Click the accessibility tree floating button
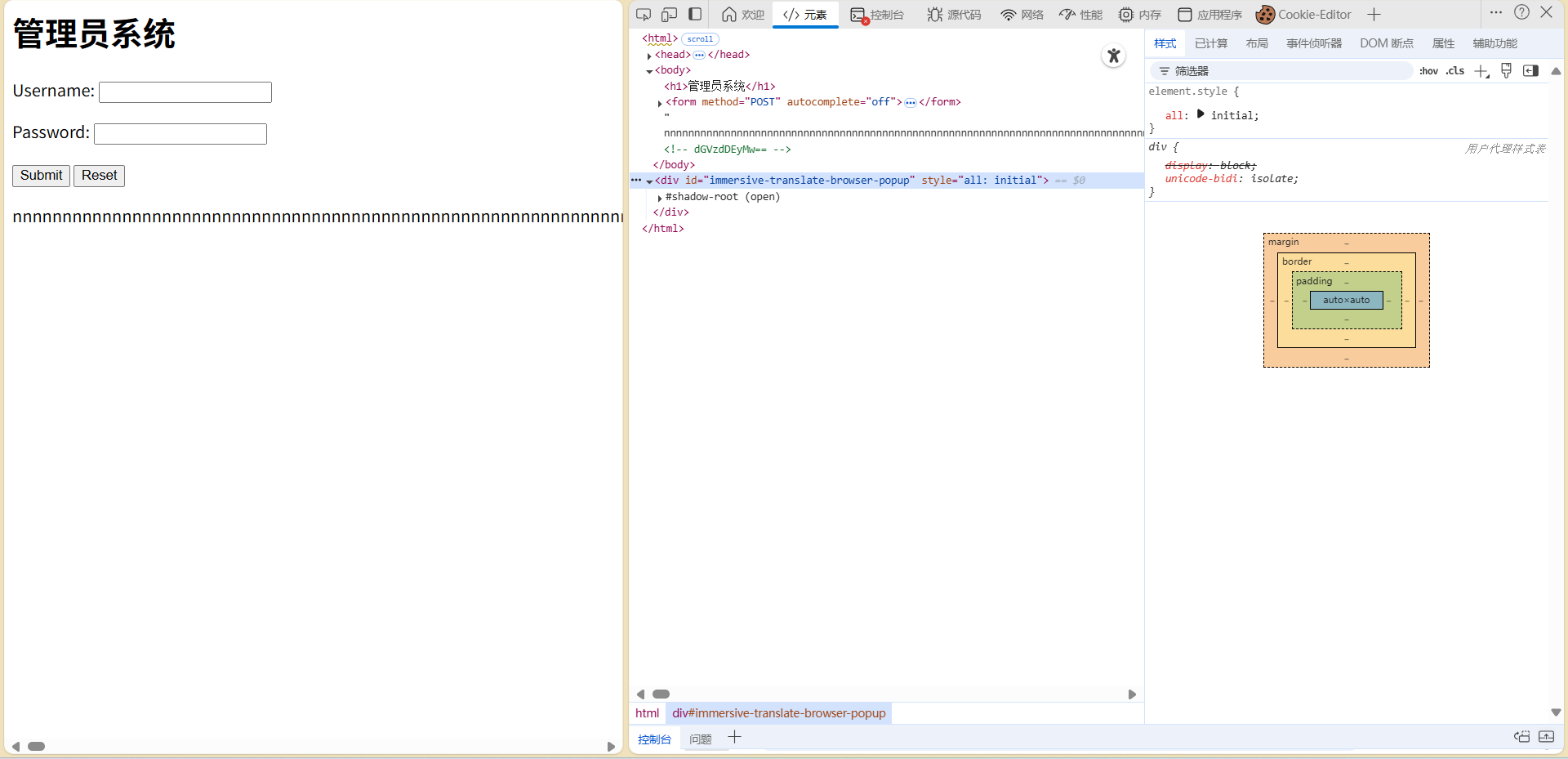The width and height of the screenshot is (1568, 759). coord(1113,56)
